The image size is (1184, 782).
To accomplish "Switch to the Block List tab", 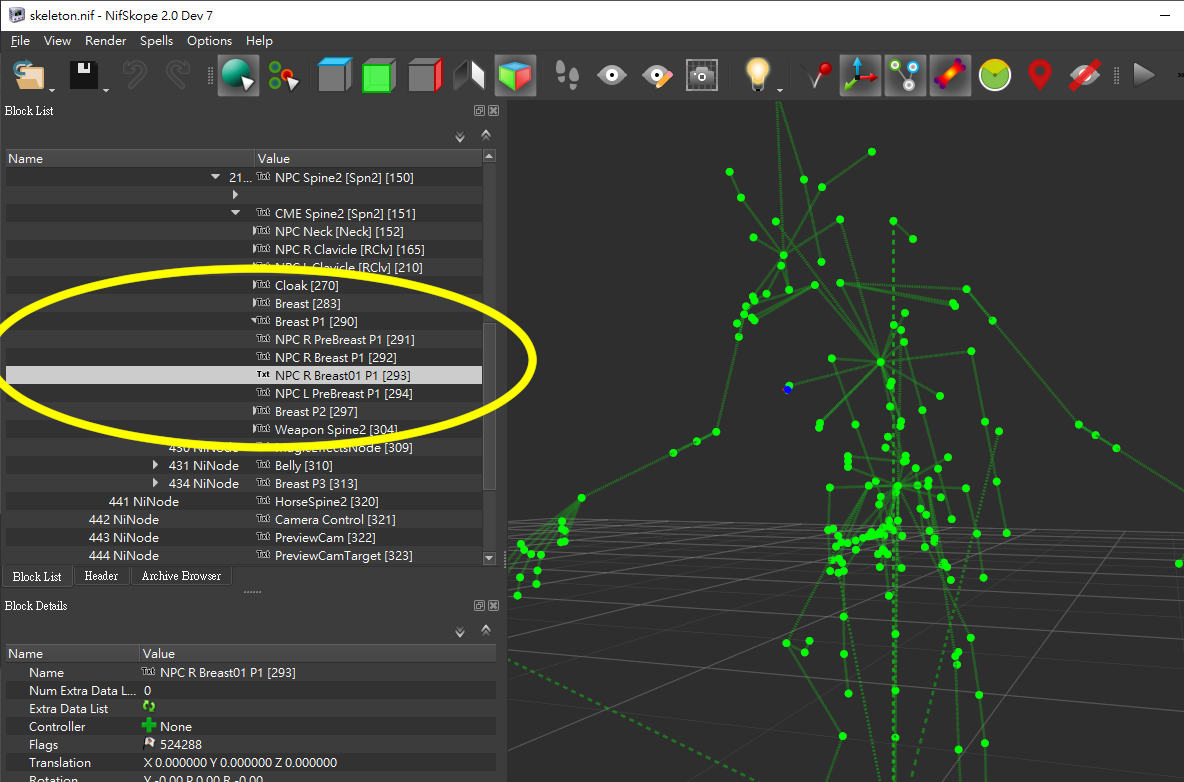I will [x=37, y=577].
